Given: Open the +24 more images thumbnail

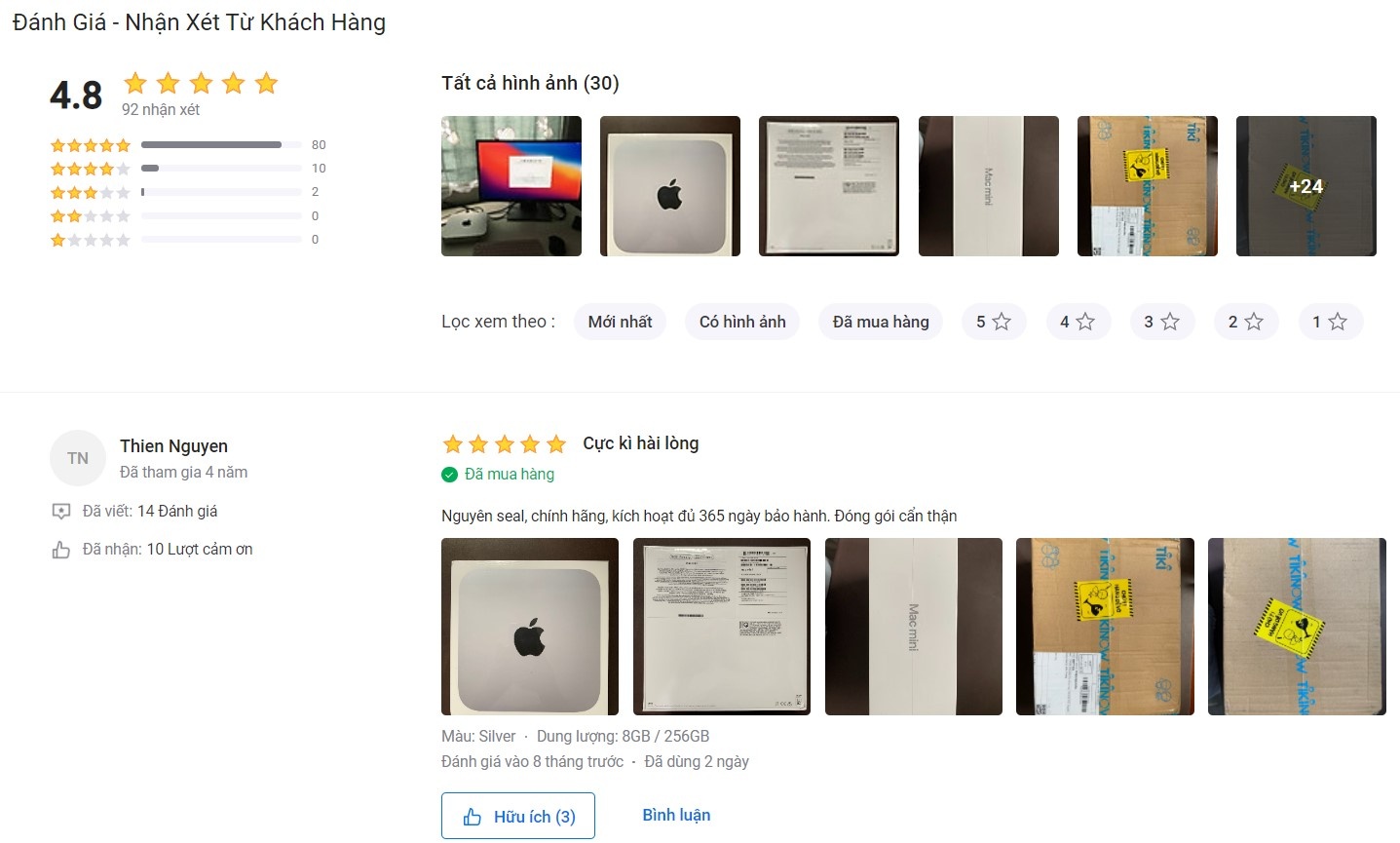Looking at the screenshot, I should coord(1306,186).
